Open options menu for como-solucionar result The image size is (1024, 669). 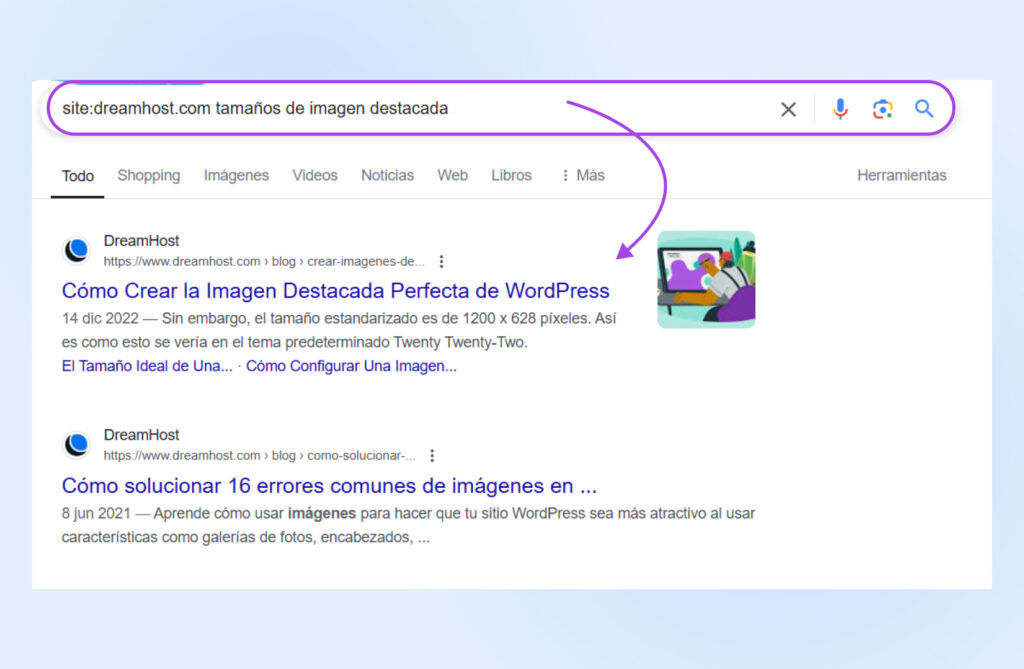[432, 455]
